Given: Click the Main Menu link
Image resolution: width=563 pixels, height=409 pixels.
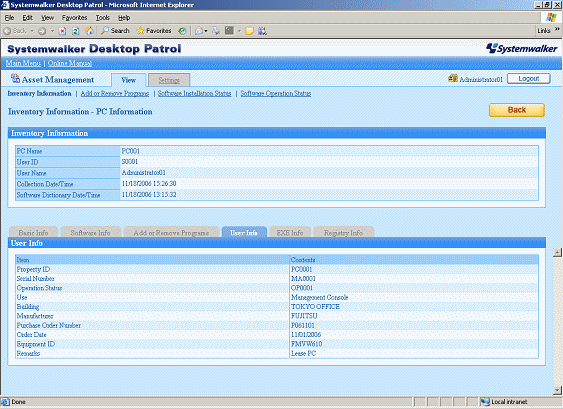Looking at the screenshot, I should coord(23,63).
